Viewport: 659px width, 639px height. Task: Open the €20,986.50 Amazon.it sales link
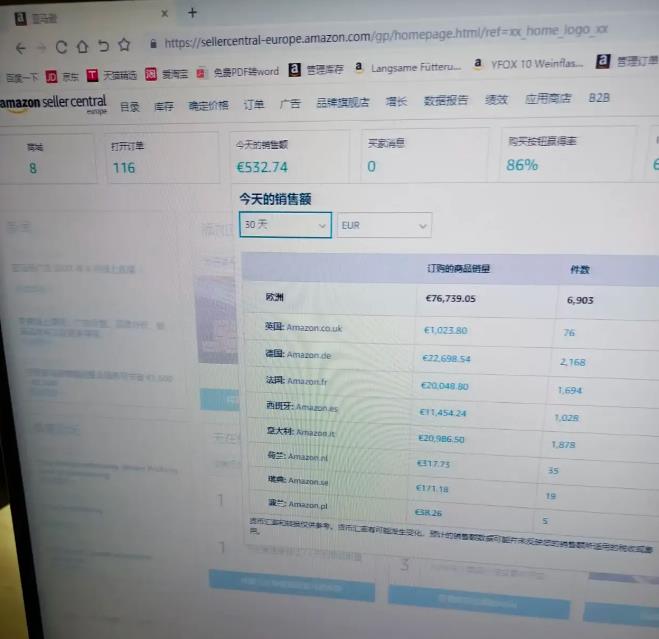pyautogui.click(x=441, y=439)
